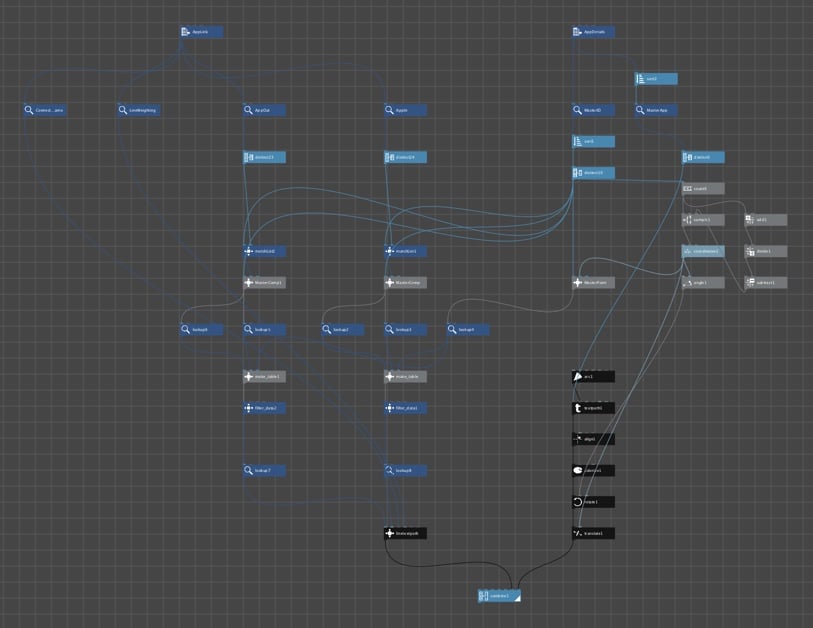Select the add1 math node

coord(766,220)
